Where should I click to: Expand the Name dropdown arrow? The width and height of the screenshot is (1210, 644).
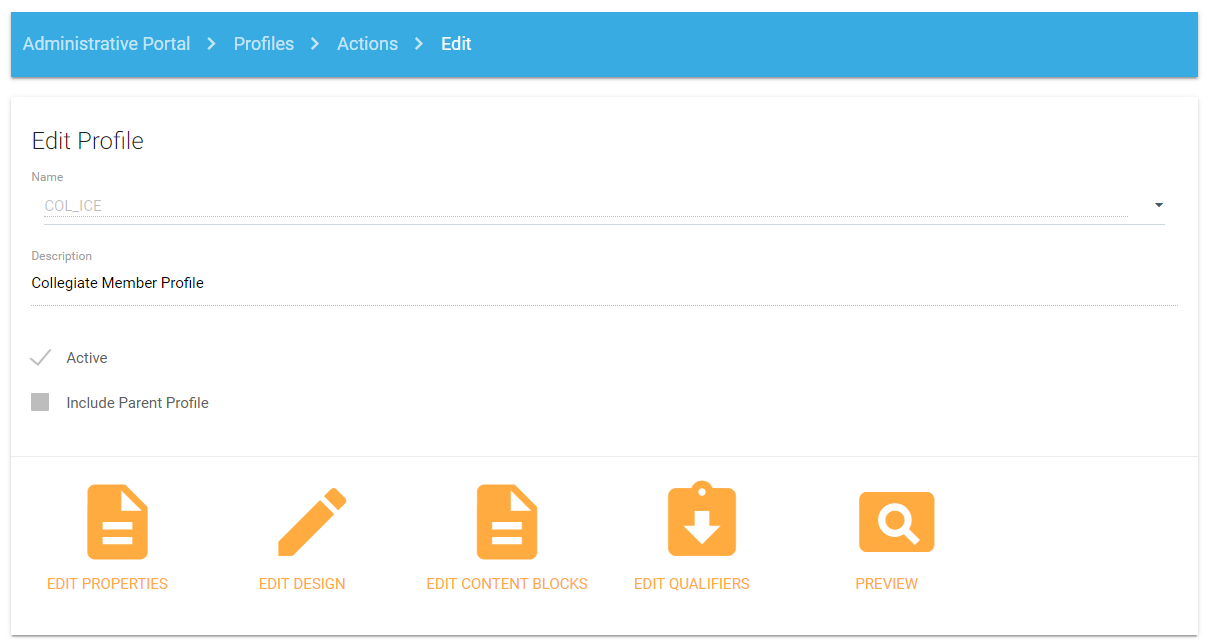pos(1158,205)
